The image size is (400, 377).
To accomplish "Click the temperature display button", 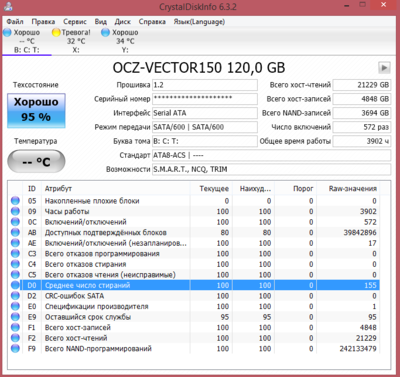I will pyautogui.click(x=36, y=162).
